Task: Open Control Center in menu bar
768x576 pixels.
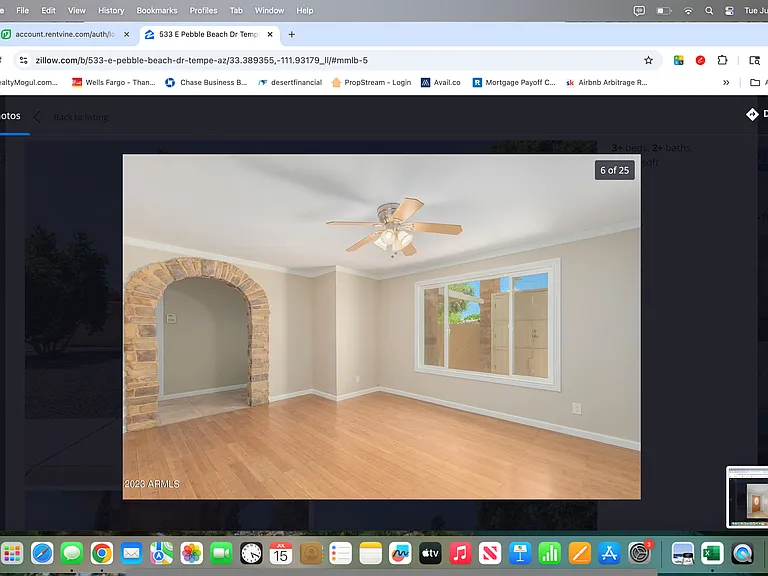Action: [729, 10]
